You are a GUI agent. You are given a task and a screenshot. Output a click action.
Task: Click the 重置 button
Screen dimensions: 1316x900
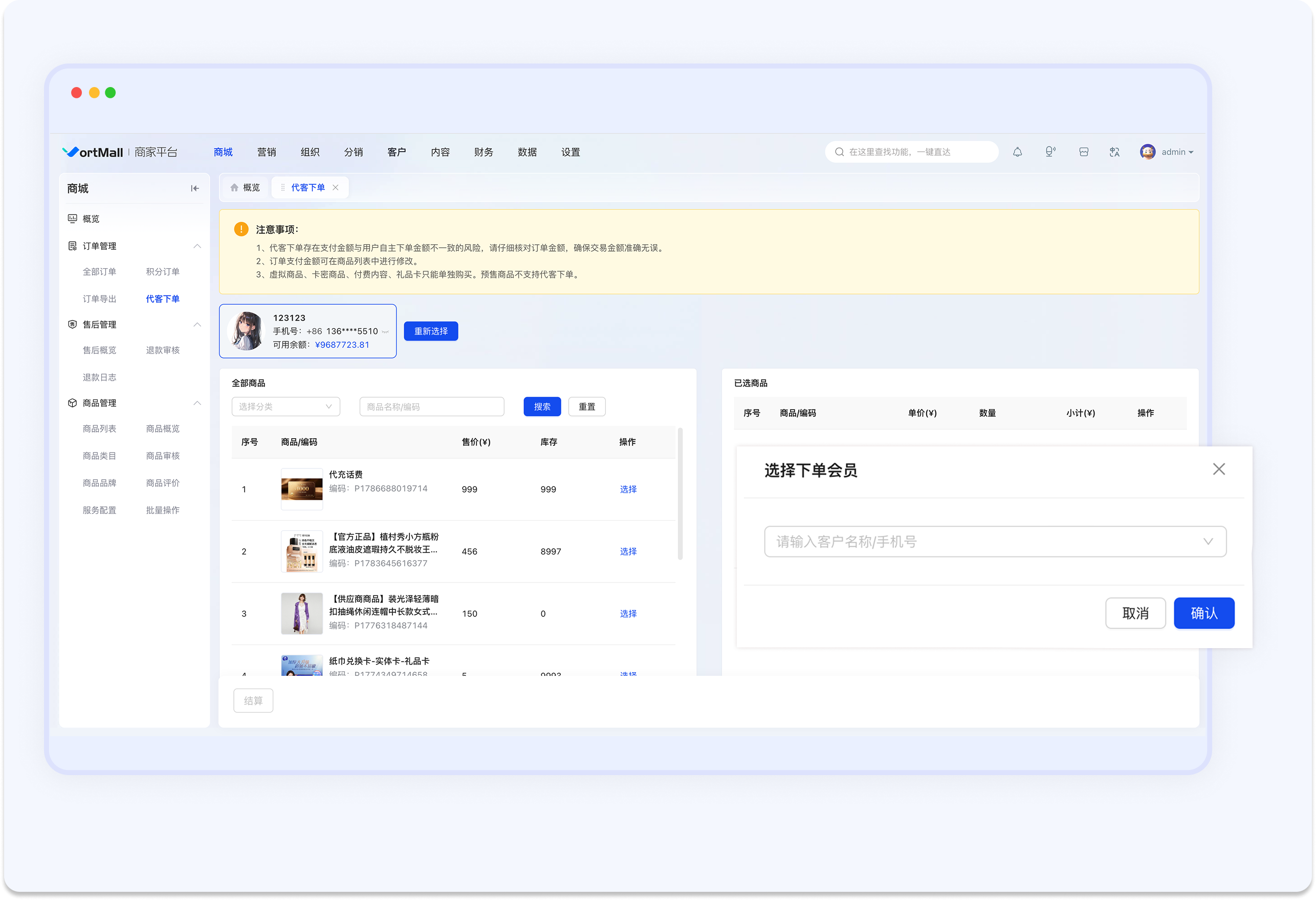(587, 406)
